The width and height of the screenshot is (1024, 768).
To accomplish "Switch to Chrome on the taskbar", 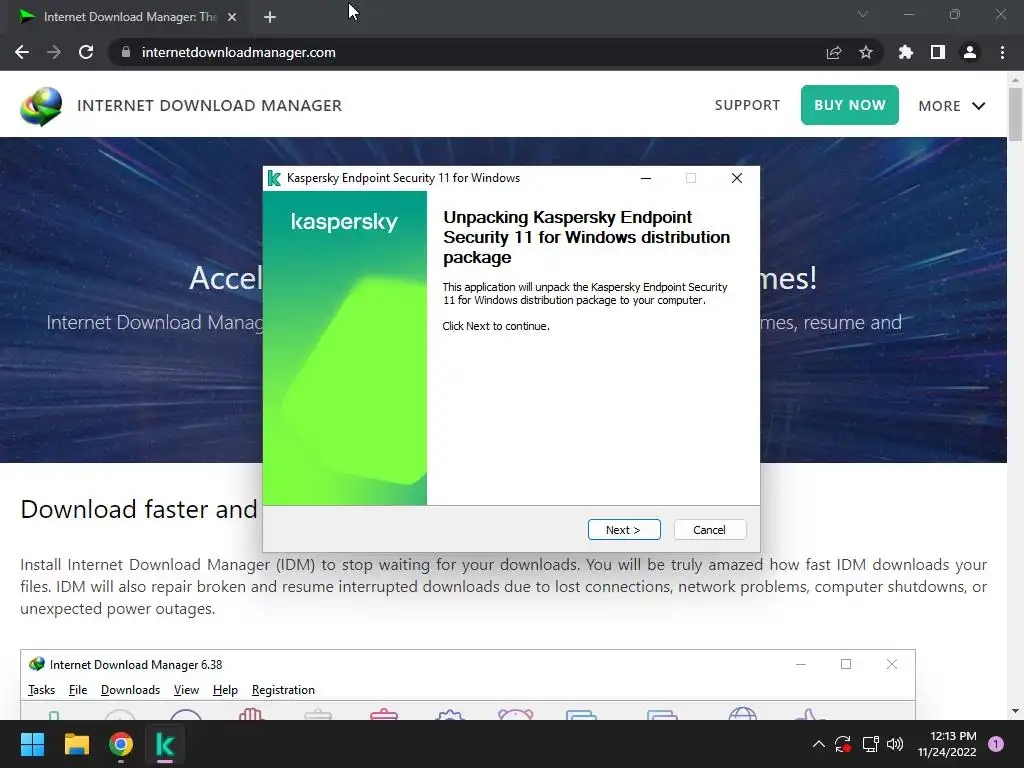I will pos(121,744).
